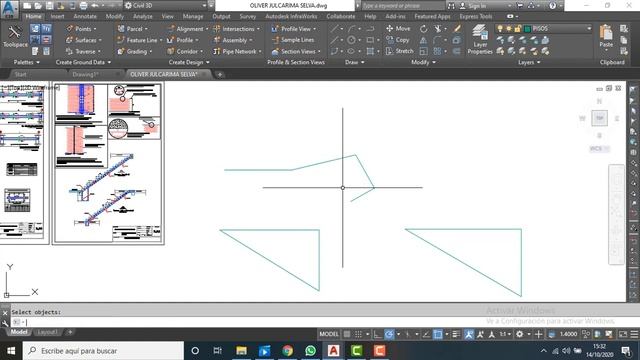The height and width of the screenshot is (360, 640).
Task: Open the Annotate ribbon tab
Action: (x=85, y=16)
